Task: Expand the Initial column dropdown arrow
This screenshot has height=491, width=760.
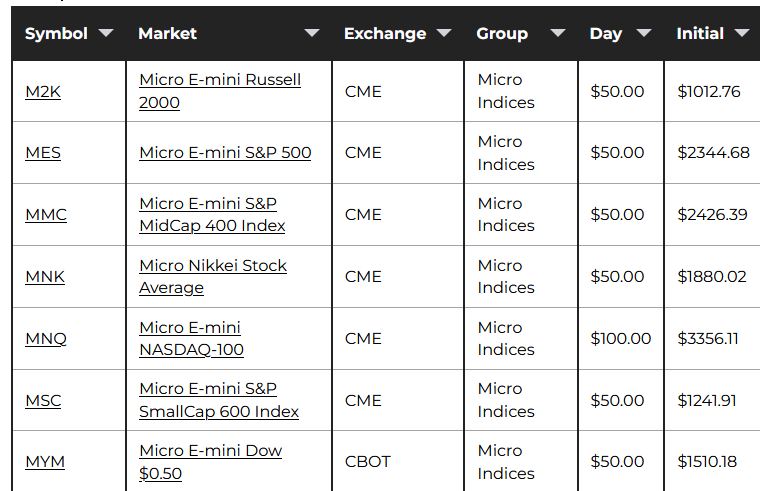Action: tap(741, 34)
